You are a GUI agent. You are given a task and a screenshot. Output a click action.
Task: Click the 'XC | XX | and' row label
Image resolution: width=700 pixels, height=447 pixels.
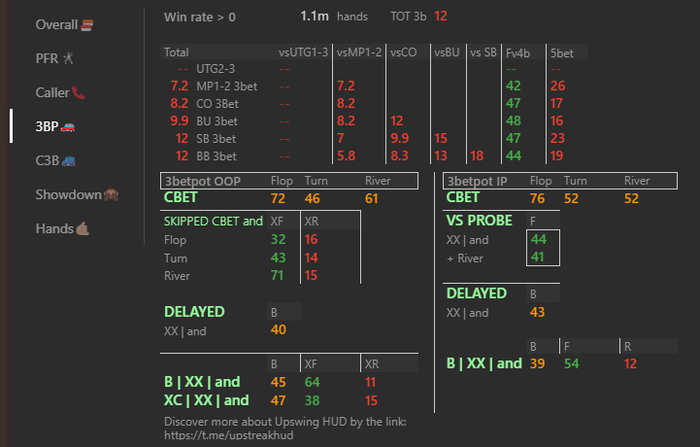[x=206, y=400]
